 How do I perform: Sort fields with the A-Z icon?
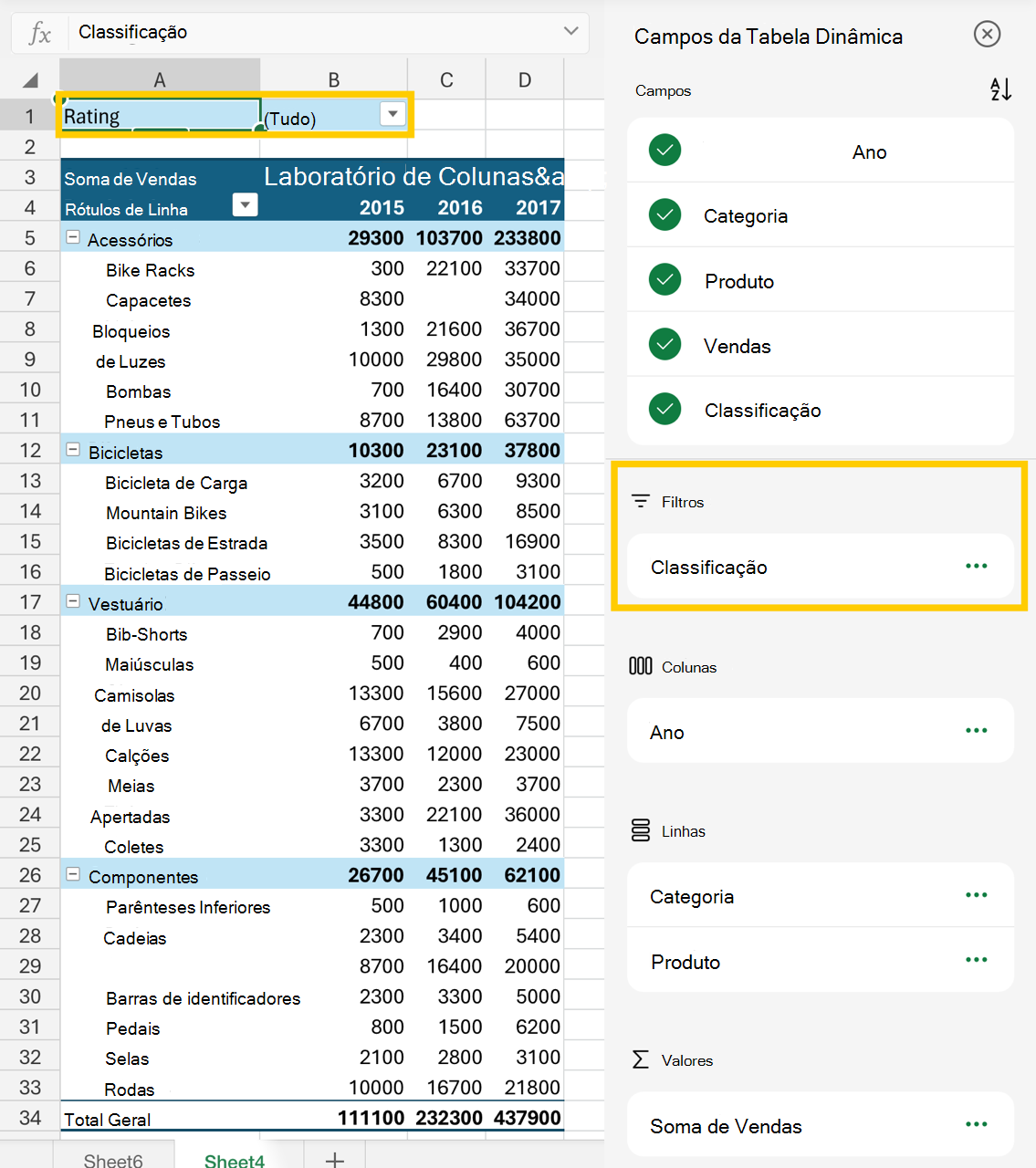[1000, 89]
